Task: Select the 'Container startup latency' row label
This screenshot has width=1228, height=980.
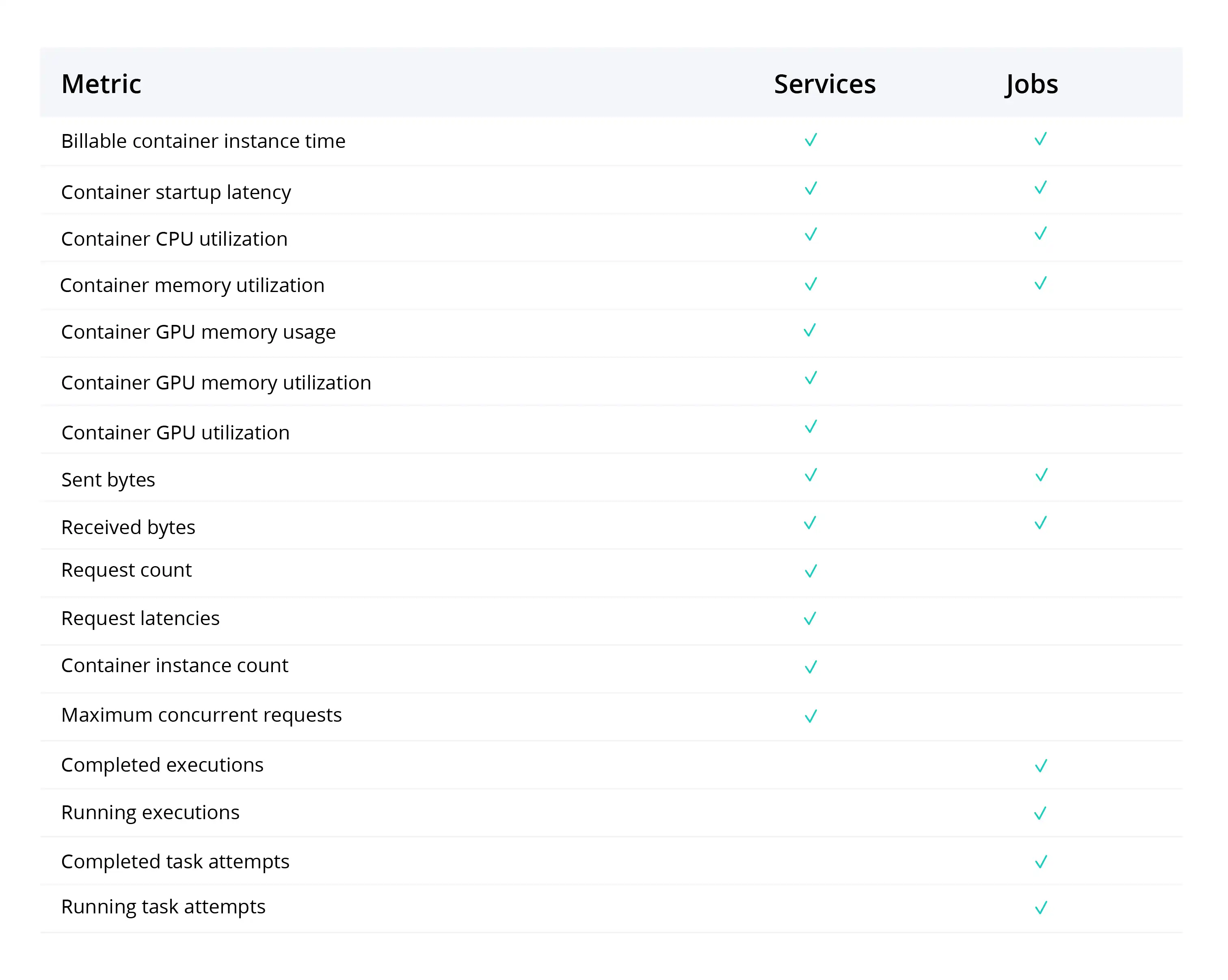Action: [x=176, y=193]
